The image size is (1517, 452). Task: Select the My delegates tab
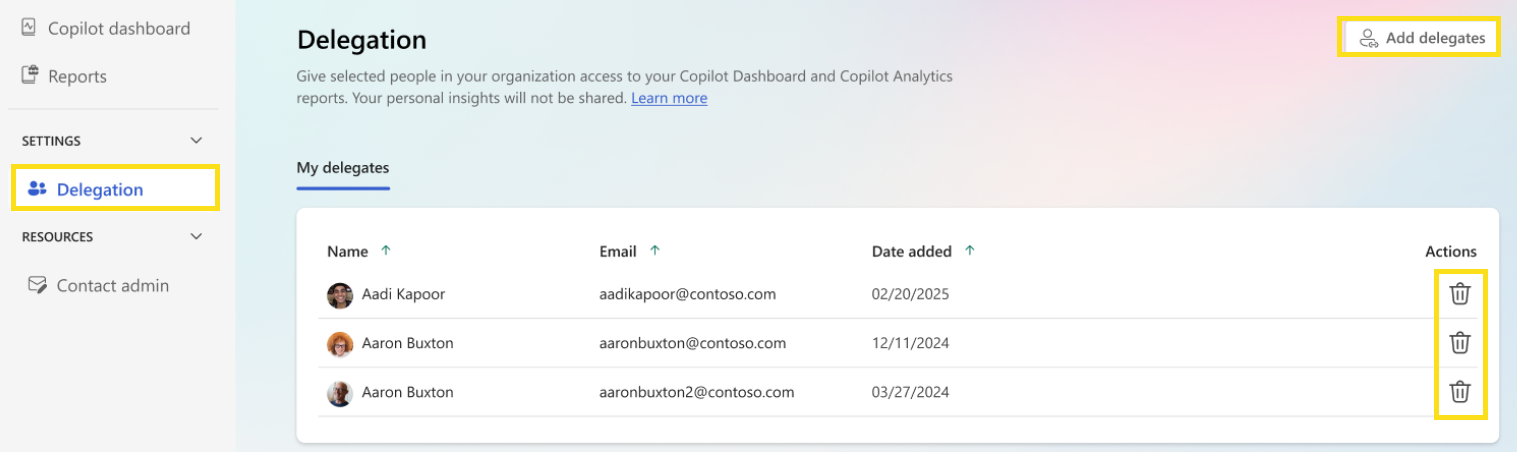pos(343,167)
